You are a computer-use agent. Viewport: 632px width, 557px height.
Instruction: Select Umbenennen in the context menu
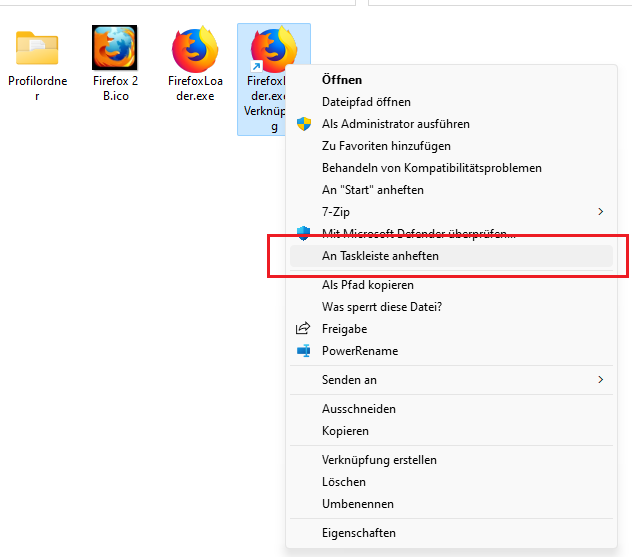coord(357,504)
